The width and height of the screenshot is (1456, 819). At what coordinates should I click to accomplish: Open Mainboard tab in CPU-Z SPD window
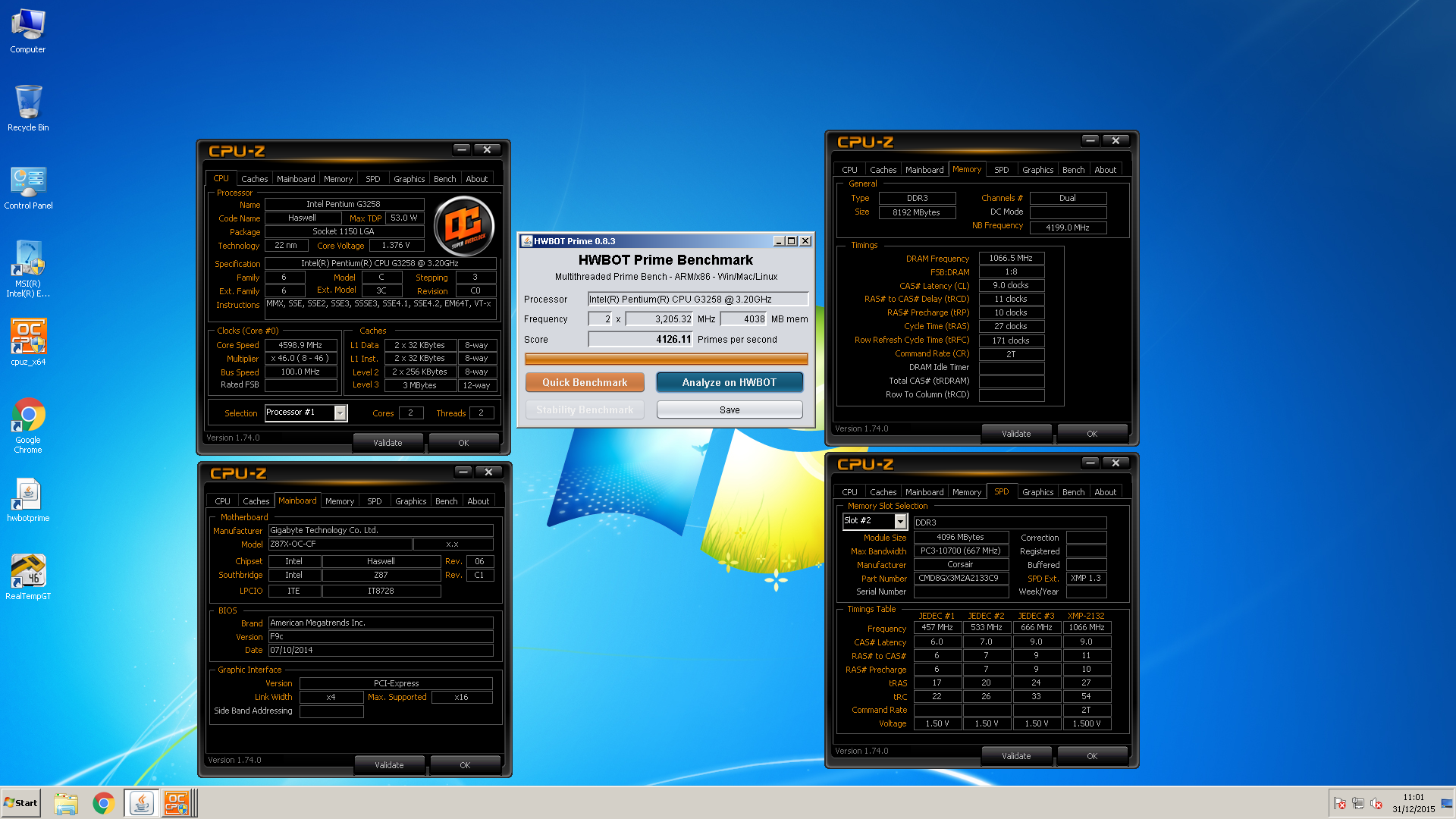(x=924, y=492)
